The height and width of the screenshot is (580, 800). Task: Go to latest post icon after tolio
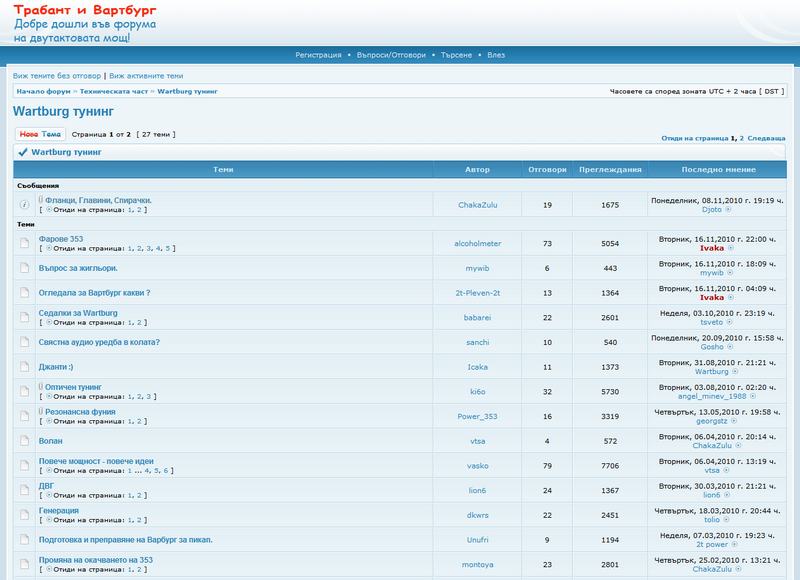[x=726, y=520]
